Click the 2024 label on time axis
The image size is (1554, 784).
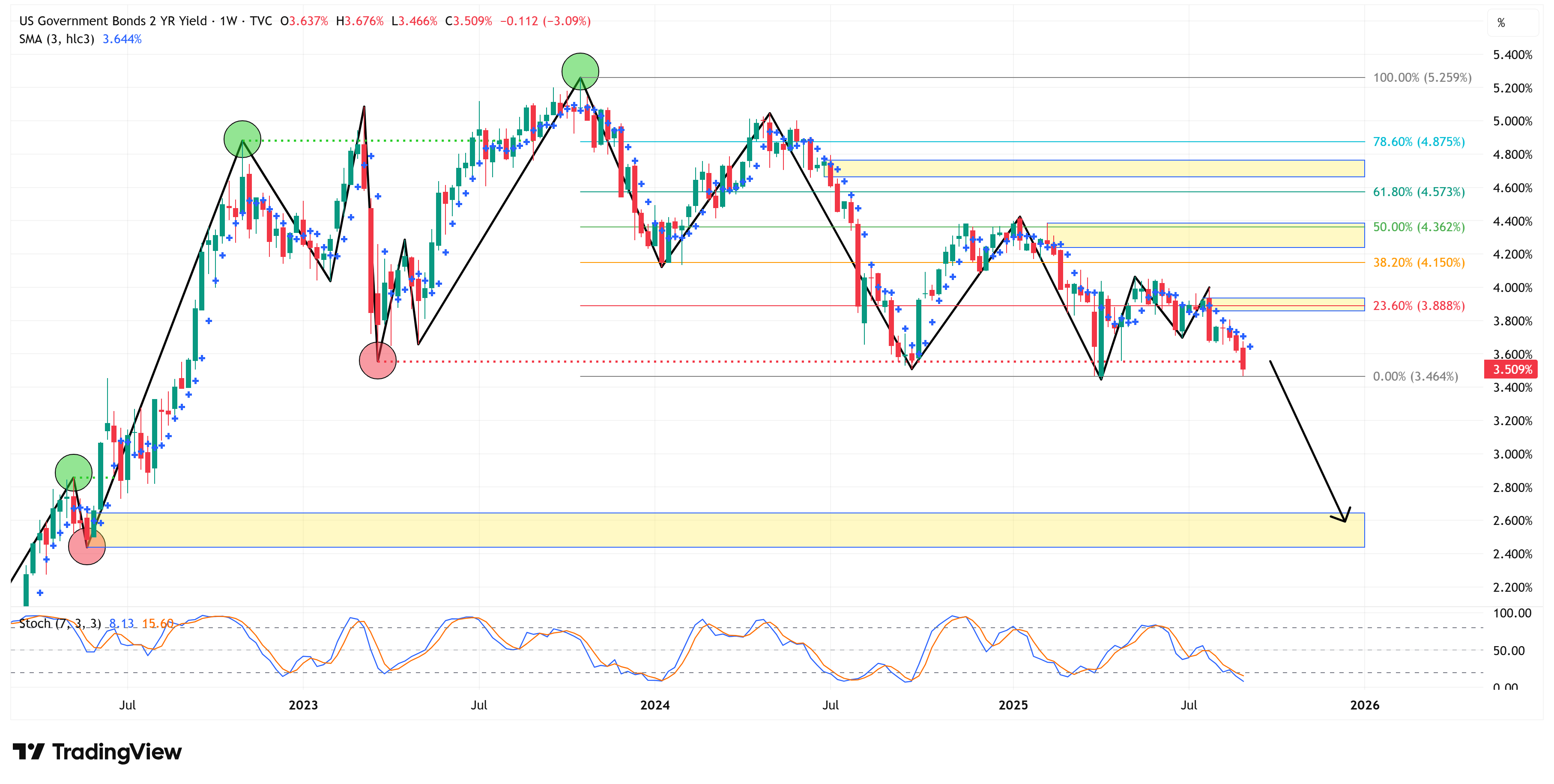[x=654, y=705]
